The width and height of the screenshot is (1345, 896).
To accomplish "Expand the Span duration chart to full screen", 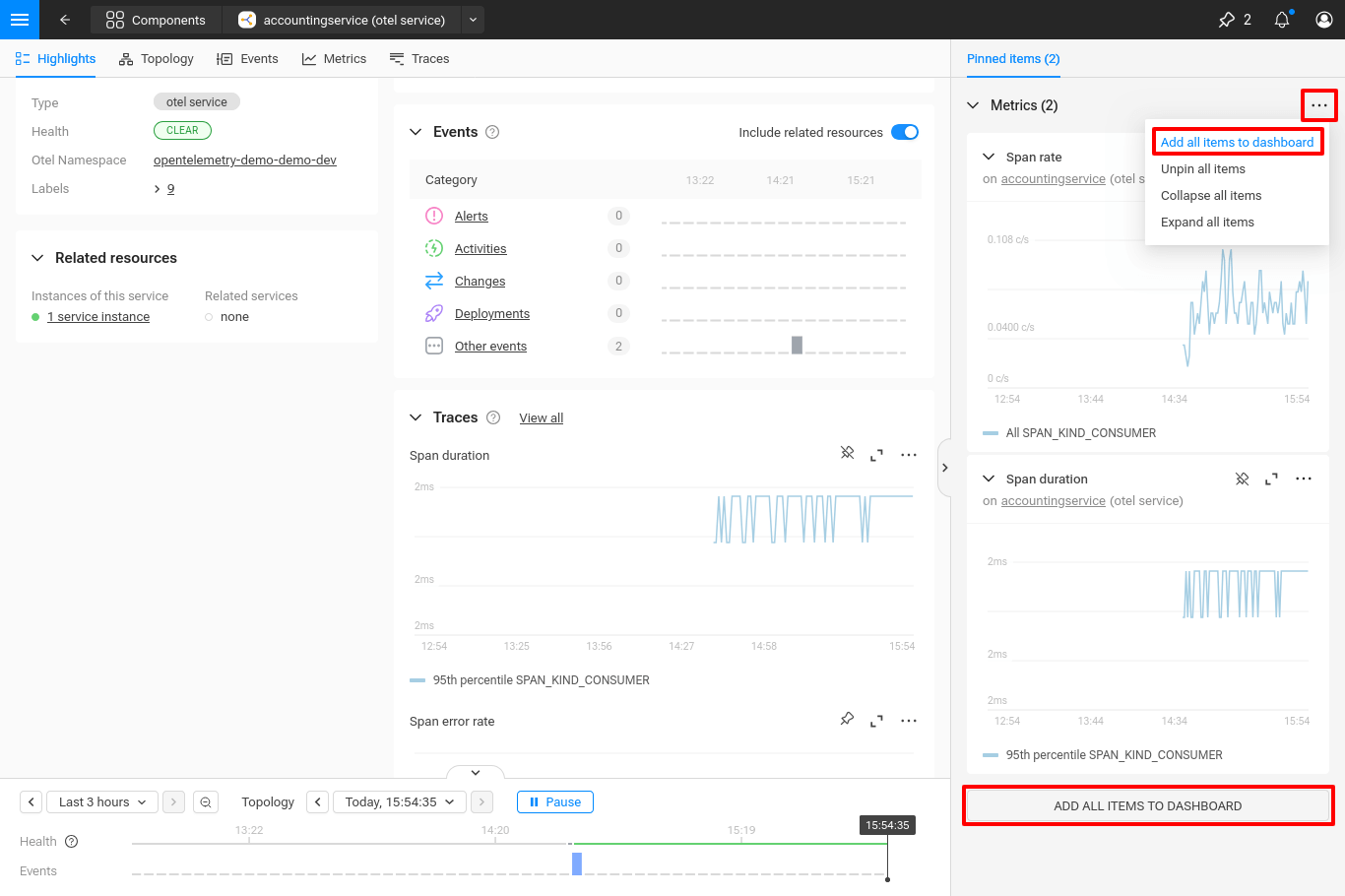I will (x=876, y=454).
